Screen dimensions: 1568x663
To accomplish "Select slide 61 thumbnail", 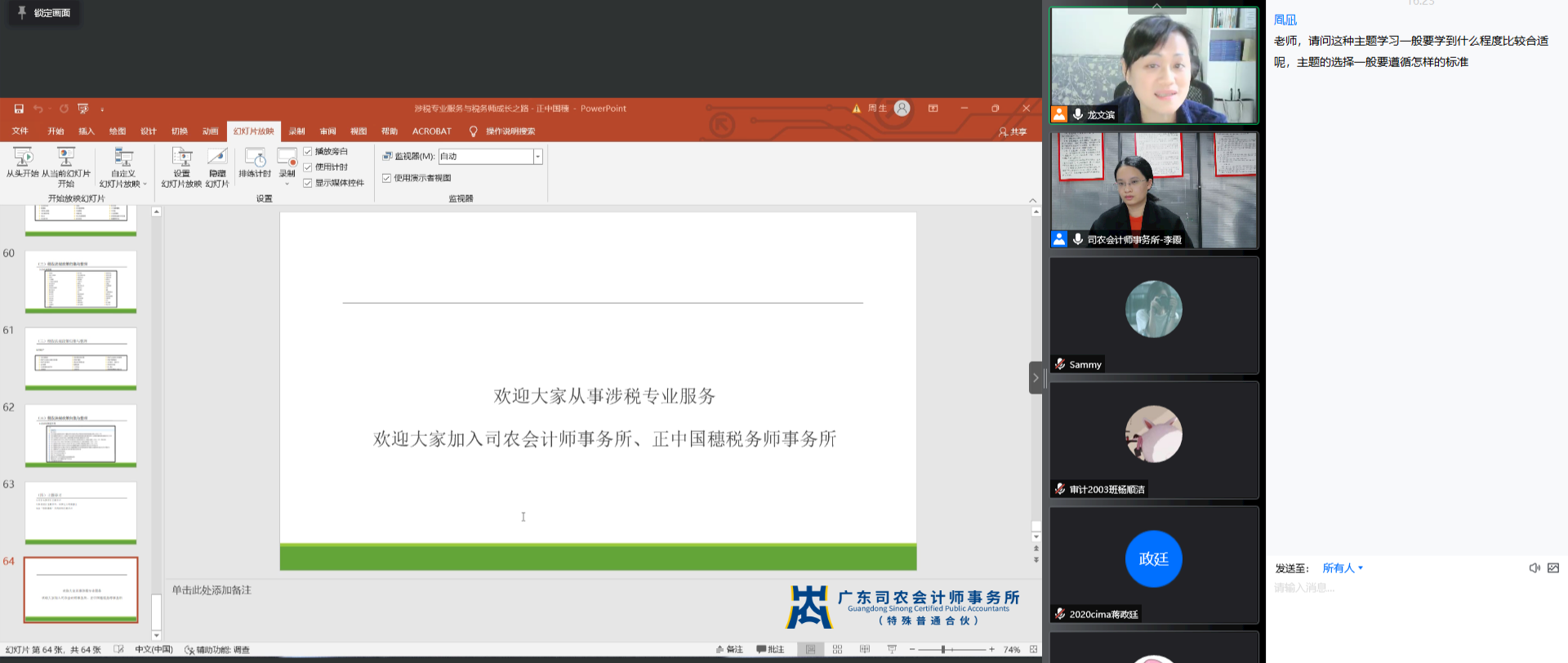I will click(x=81, y=359).
